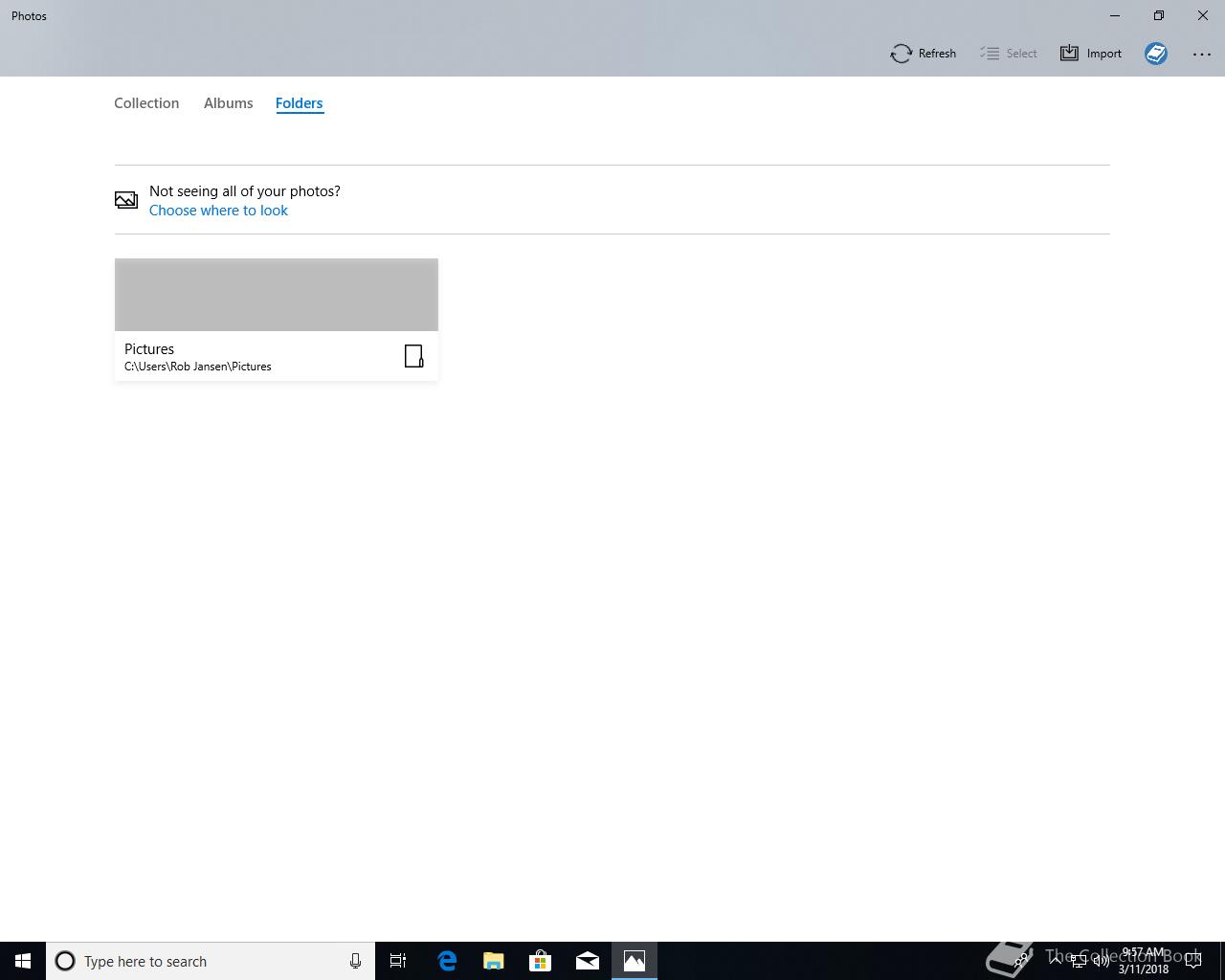Click the Pictures folder name
1225x980 pixels.
click(x=149, y=349)
